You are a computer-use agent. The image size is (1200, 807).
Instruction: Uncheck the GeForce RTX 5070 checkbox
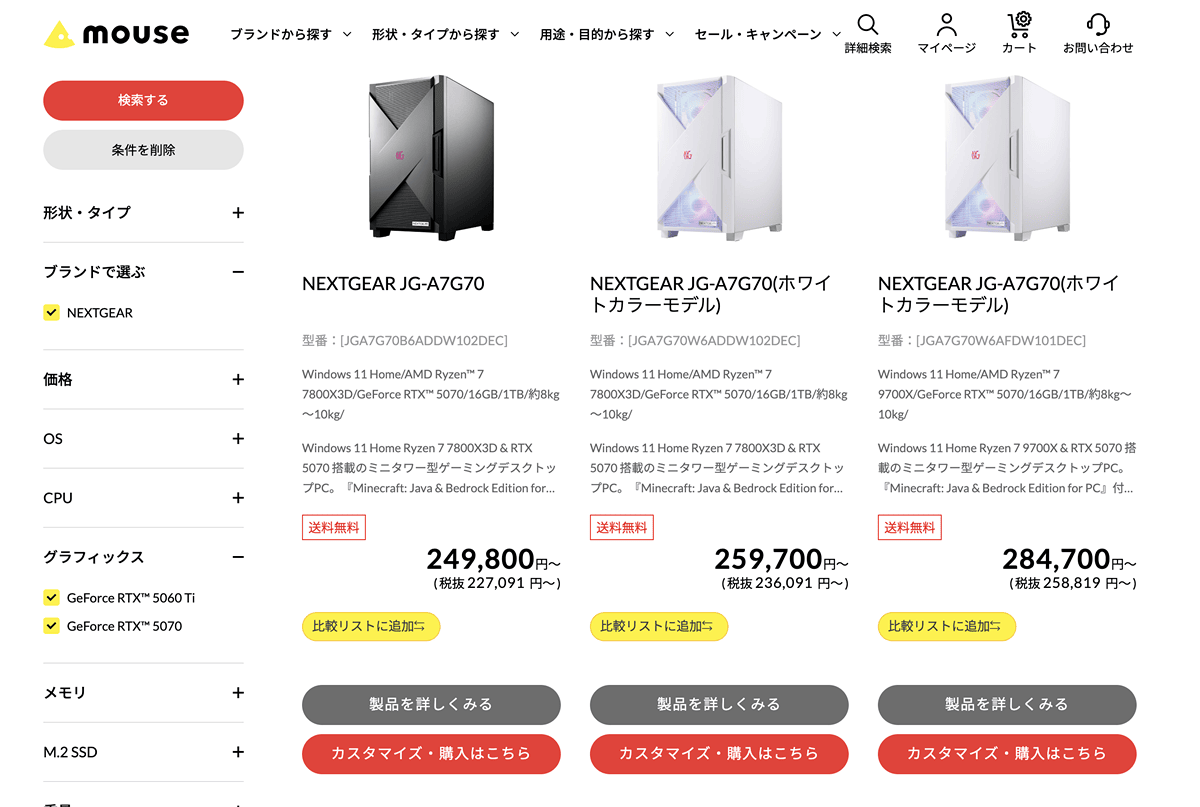(x=51, y=626)
